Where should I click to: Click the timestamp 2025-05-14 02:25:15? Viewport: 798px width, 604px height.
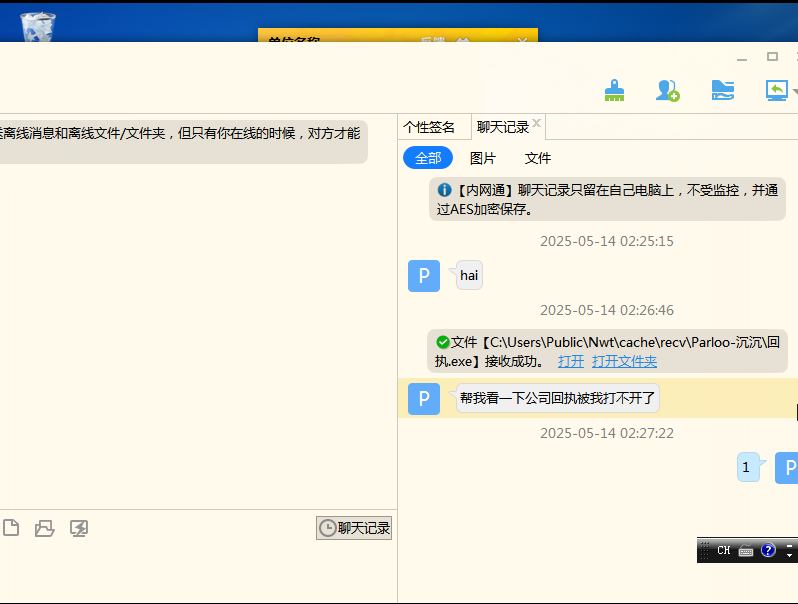tap(607, 241)
